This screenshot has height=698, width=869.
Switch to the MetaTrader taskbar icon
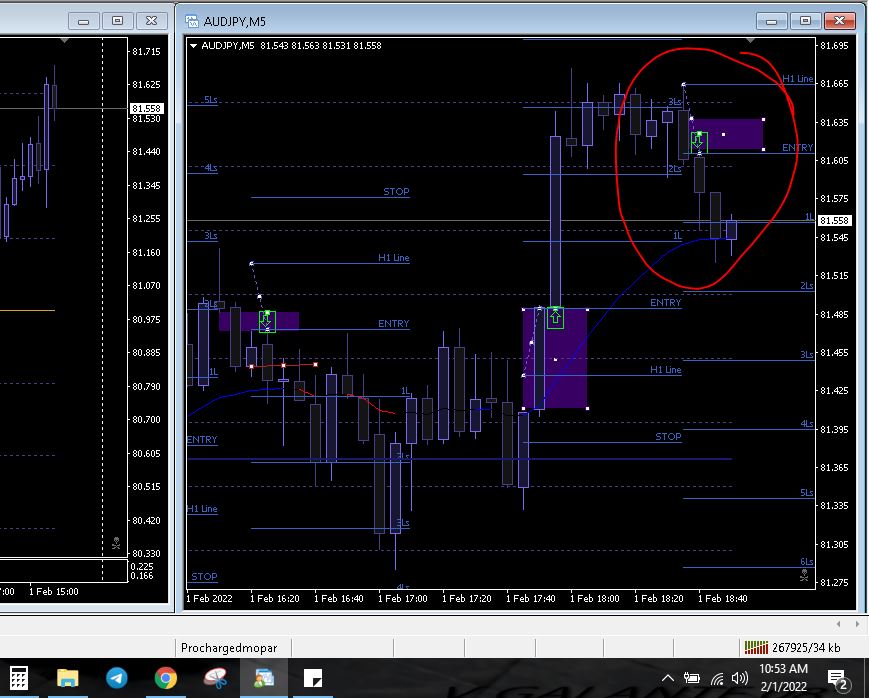[x=264, y=678]
